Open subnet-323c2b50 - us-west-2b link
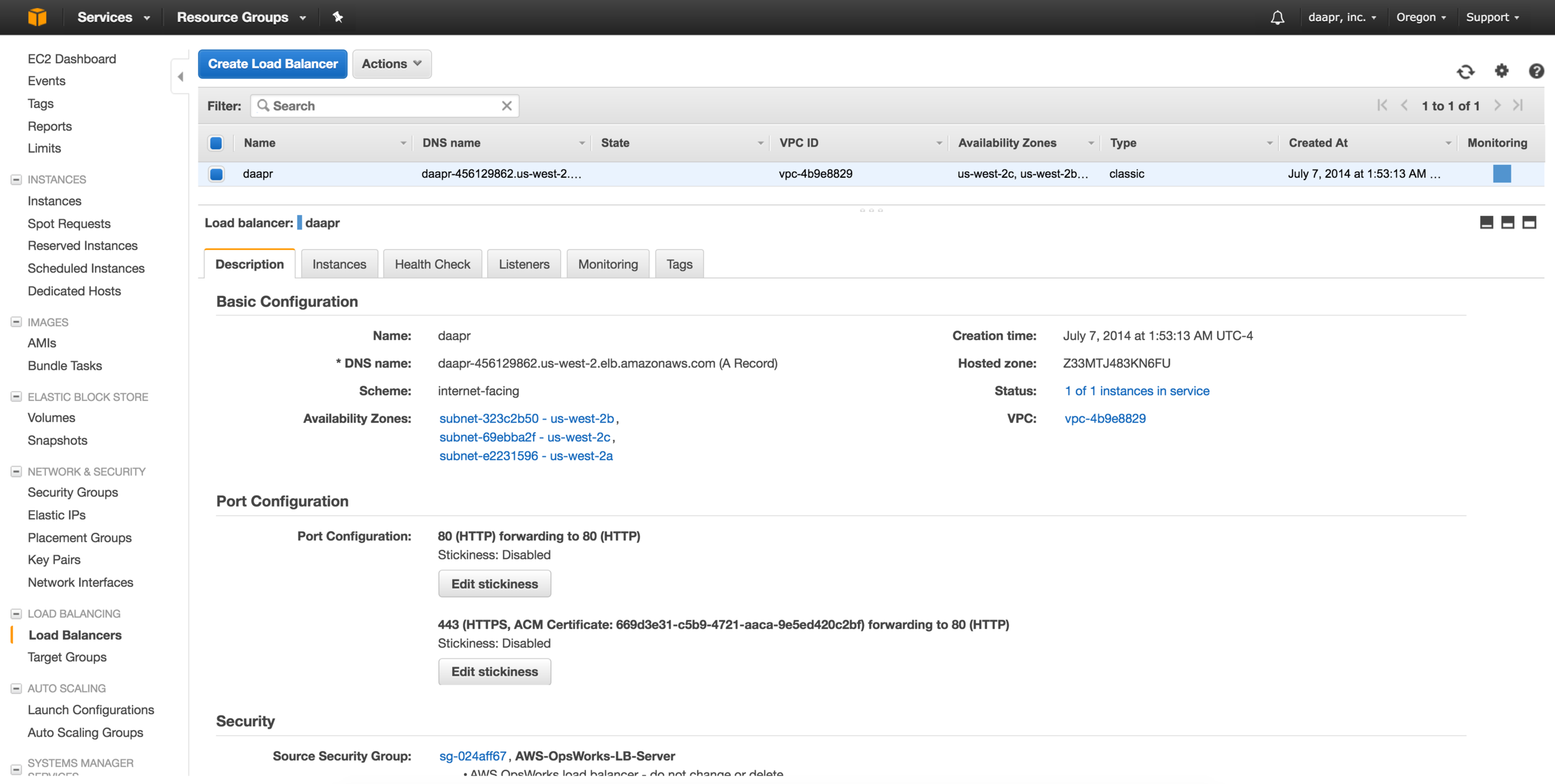 [527, 418]
